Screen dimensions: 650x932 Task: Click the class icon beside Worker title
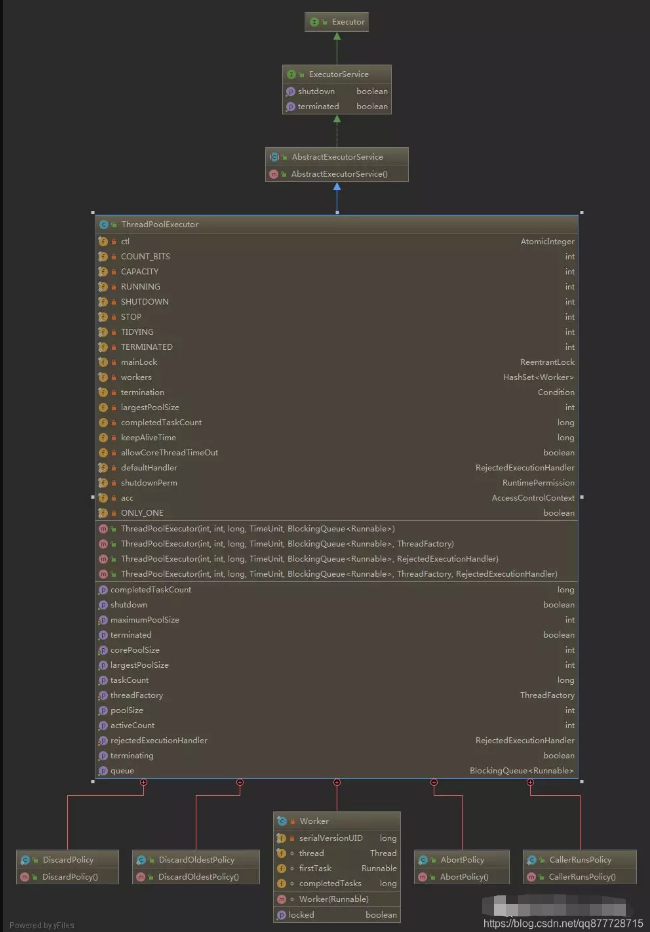point(282,821)
